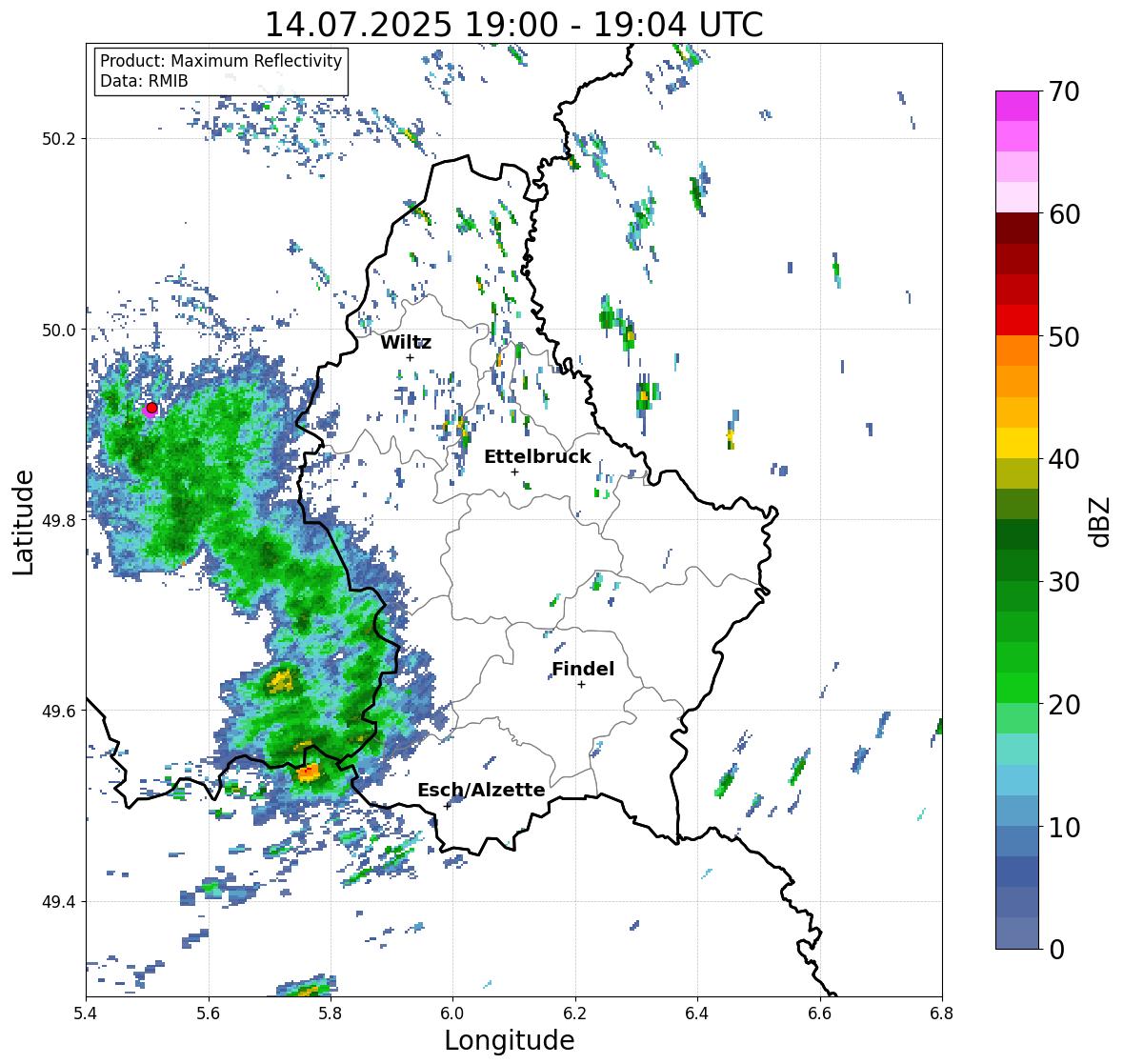Click the yellow colorbar segment above 40
Viewport: 1123px width, 1064px height.
click(1017, 443)
